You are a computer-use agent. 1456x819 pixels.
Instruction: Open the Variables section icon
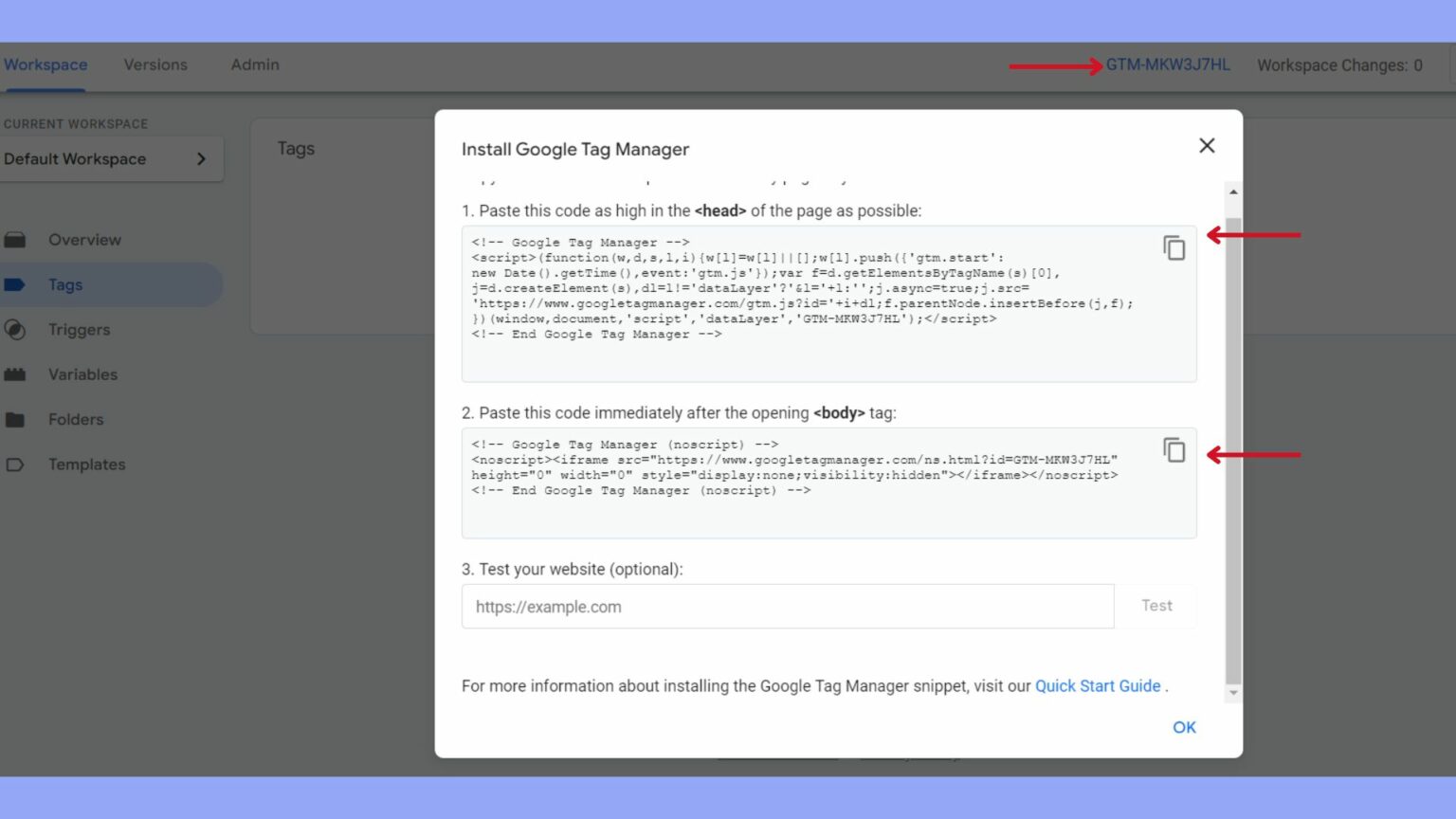coord(16,374)
